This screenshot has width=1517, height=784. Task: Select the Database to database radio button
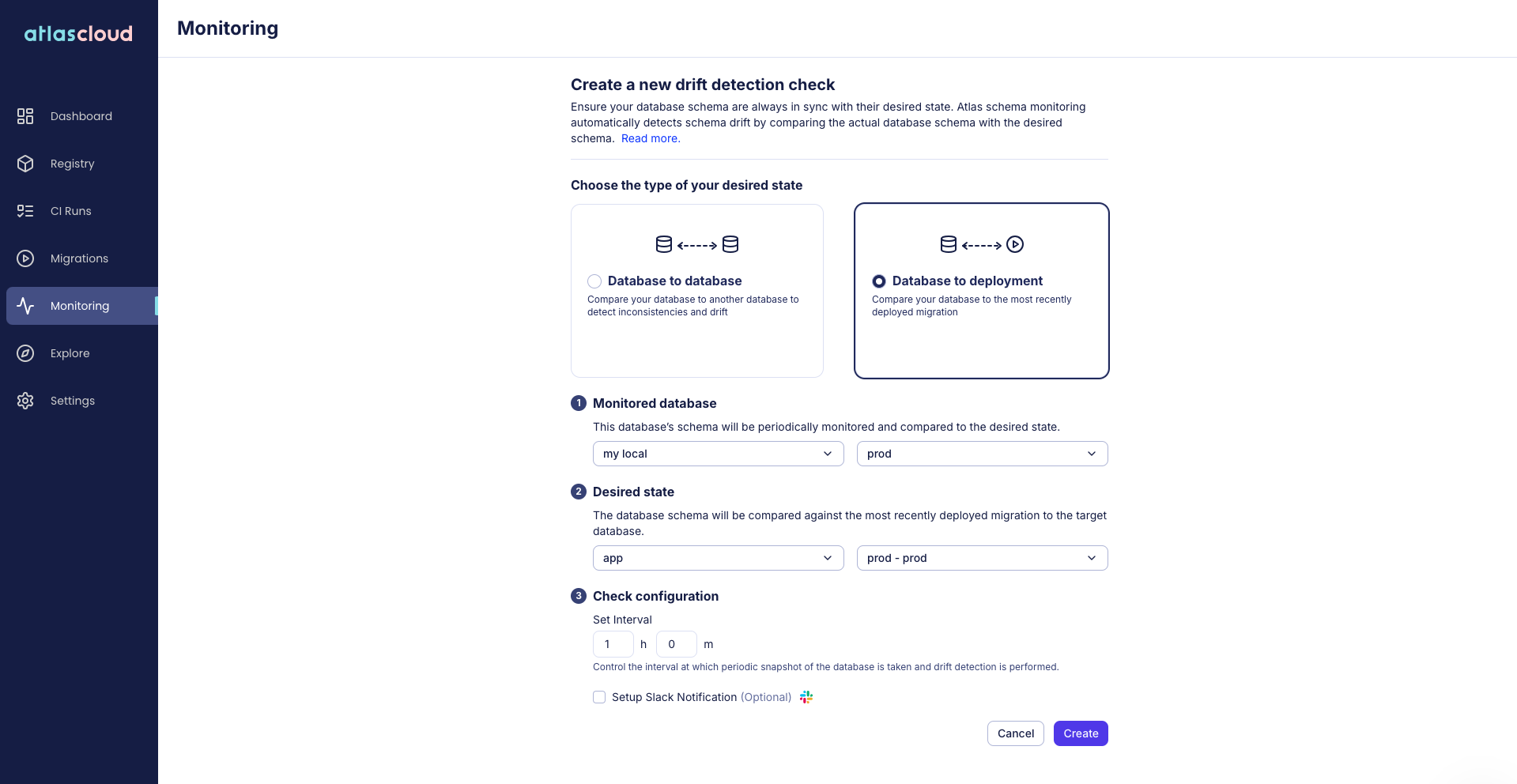click(594, 281)
